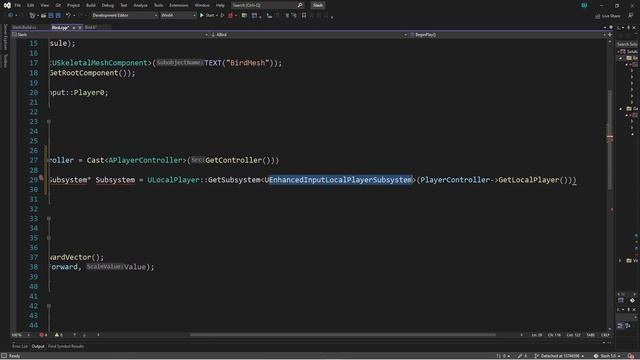
Task: Open the Development Editor configuration dropdown
Action: pyautogui.click(x=124, y=16)
